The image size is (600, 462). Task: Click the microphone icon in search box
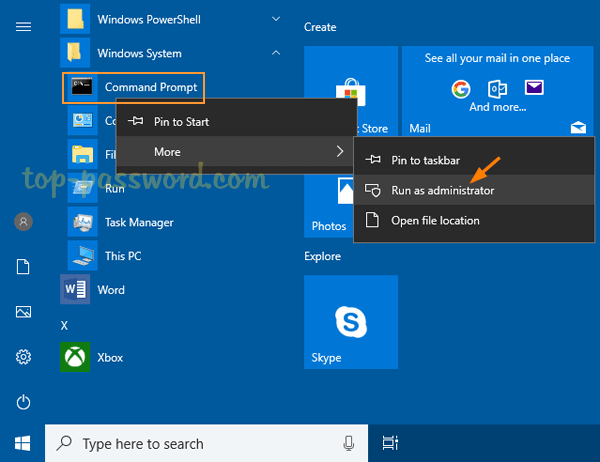[x=348, y=443]
